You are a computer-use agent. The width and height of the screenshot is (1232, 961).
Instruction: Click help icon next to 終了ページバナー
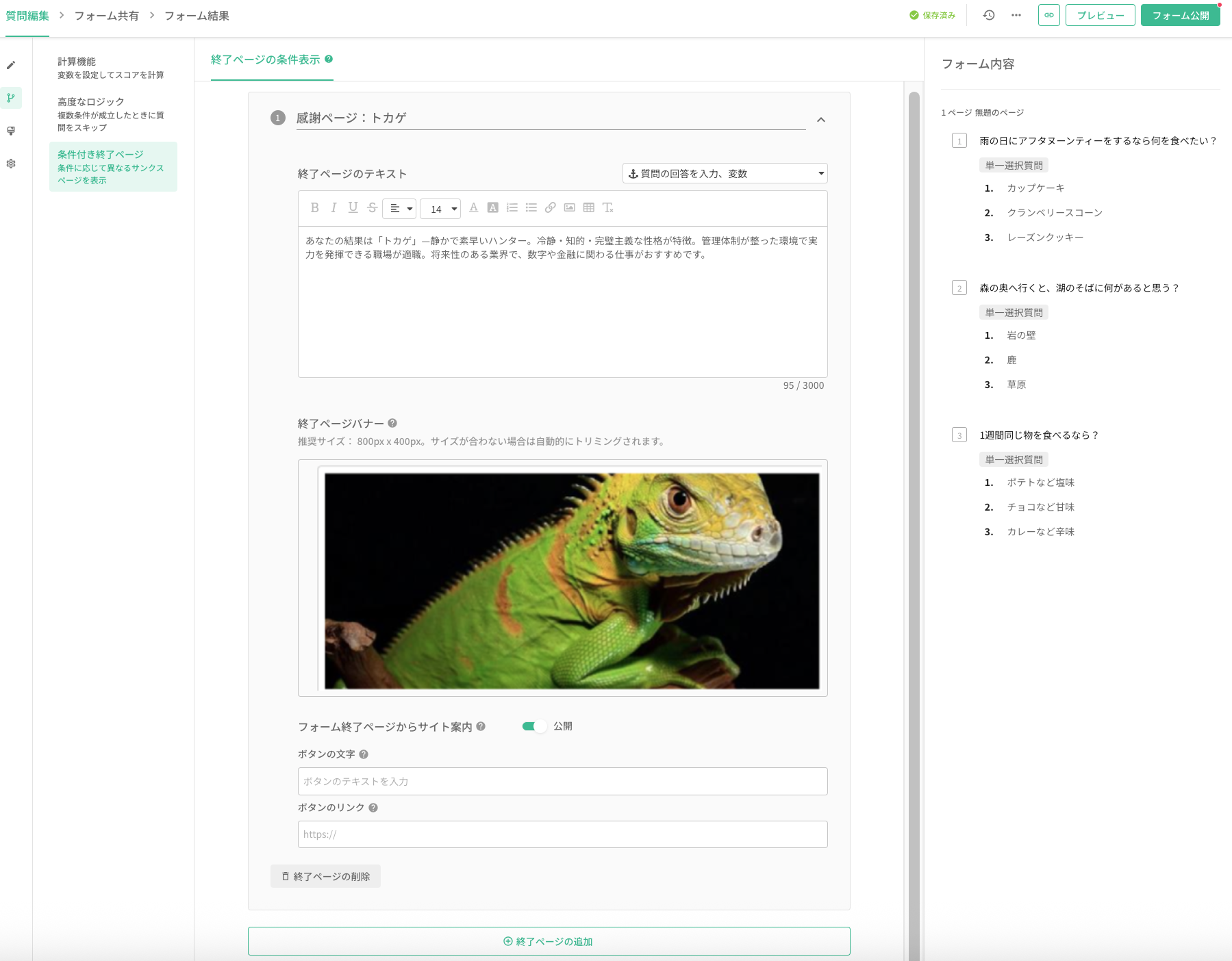pos(392,423)
